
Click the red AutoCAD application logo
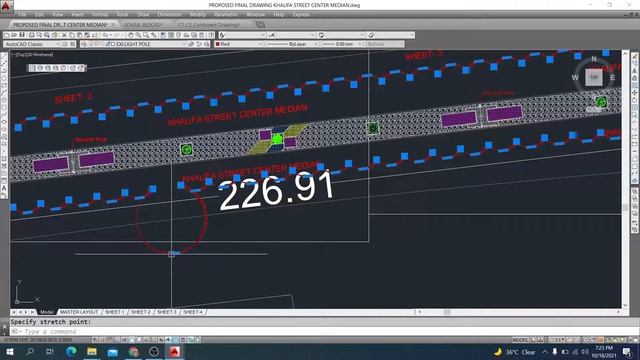[6, 6]
